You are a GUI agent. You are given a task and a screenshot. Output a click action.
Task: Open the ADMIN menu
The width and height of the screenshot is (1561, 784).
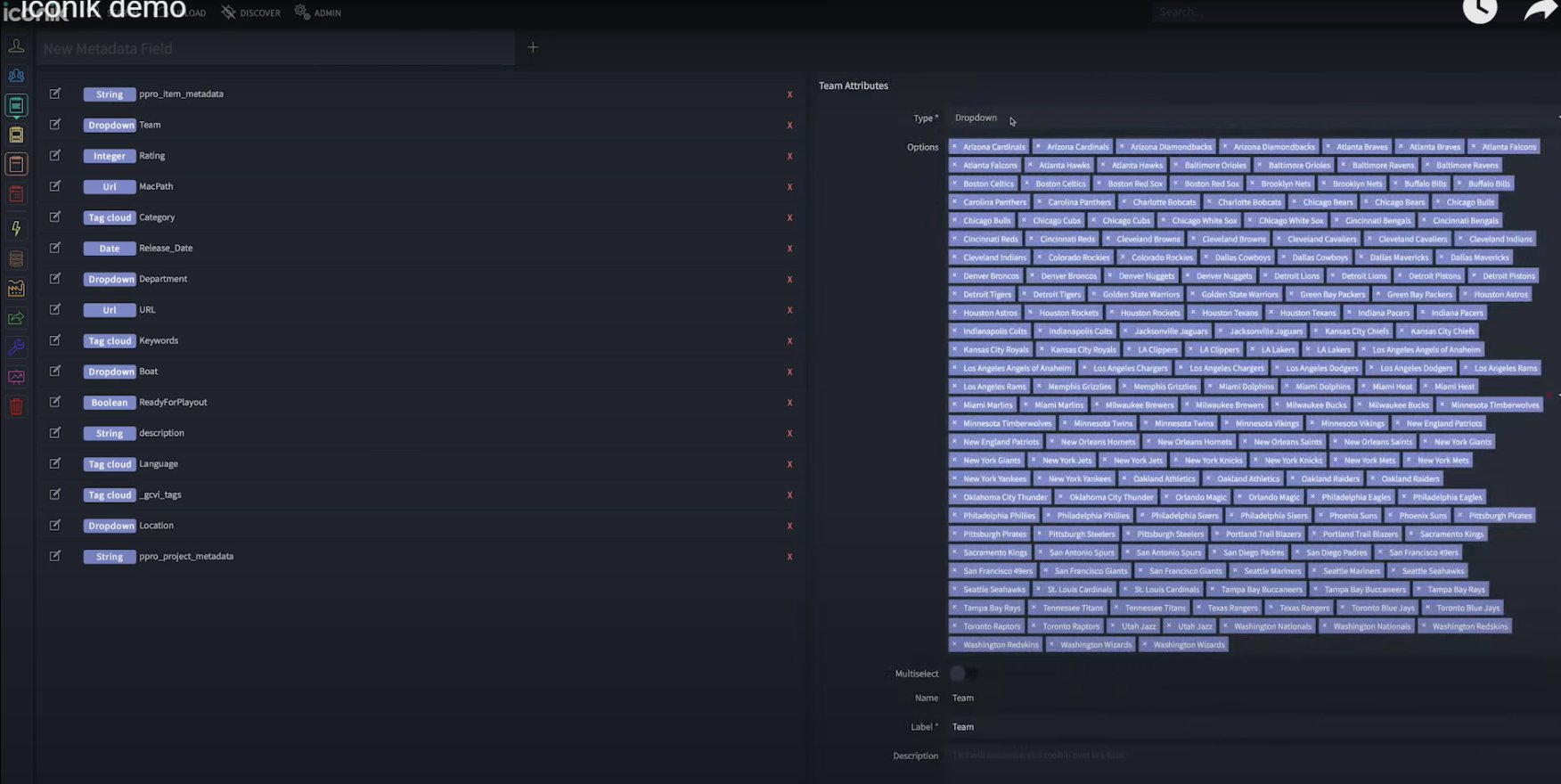(318, 12)
